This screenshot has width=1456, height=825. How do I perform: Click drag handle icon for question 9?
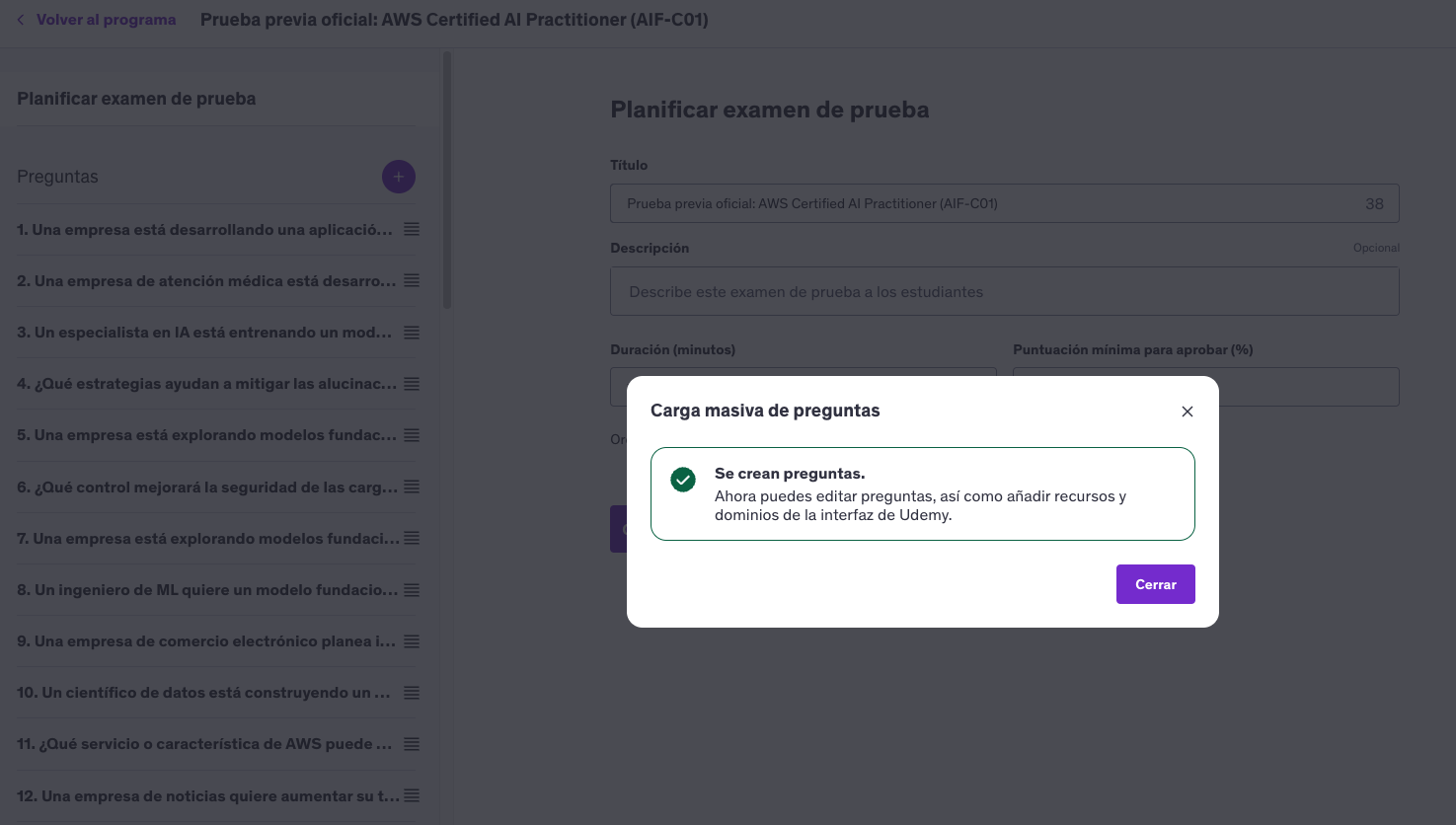click(412, 641)
